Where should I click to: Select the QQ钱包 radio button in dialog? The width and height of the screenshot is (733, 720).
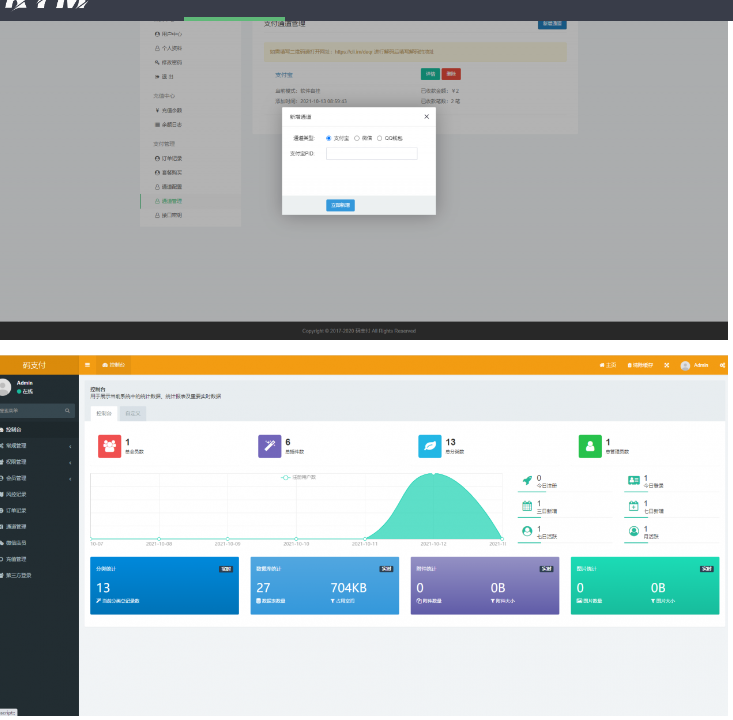click(380, 138)
